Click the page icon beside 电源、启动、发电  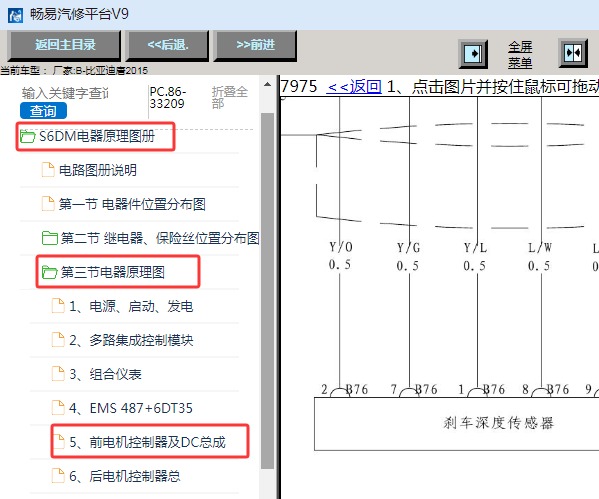[58, 306]
